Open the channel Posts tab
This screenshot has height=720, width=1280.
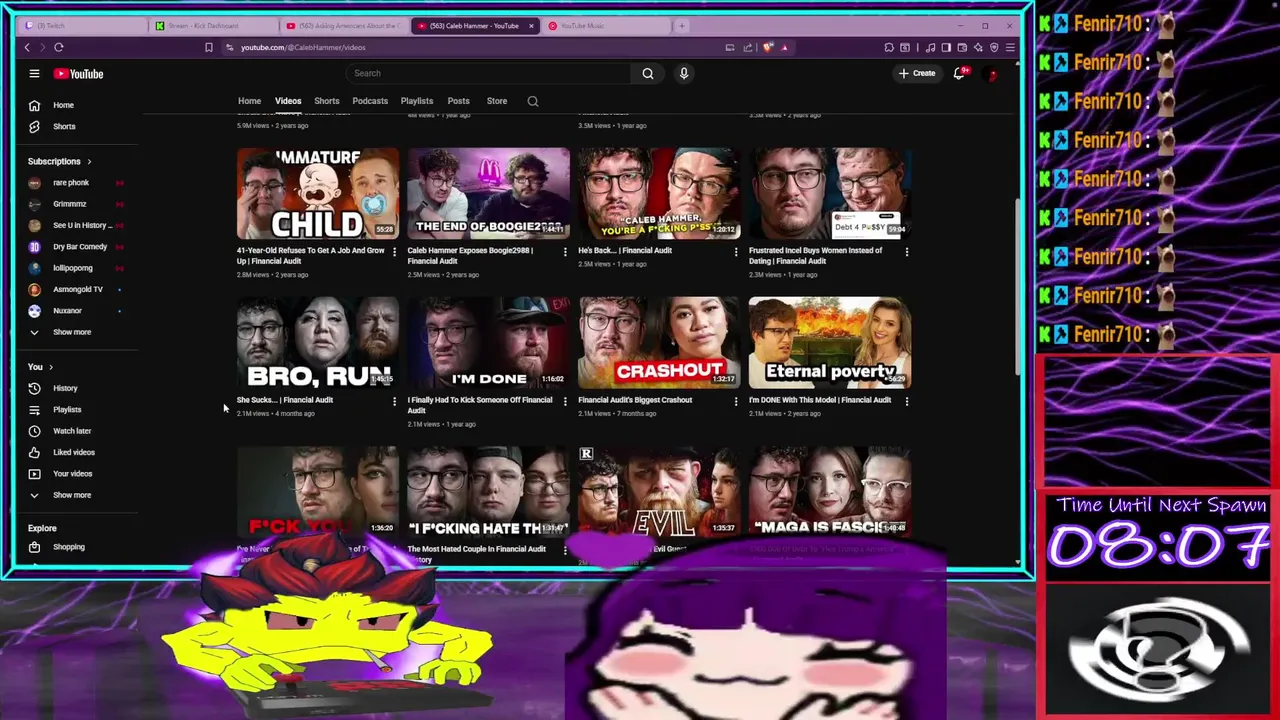tap(458, 101)
